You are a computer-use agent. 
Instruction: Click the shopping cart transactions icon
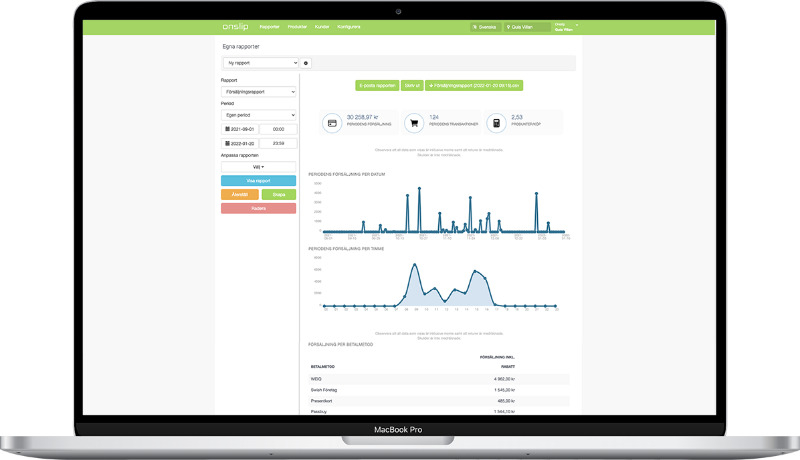pos(414,123)
